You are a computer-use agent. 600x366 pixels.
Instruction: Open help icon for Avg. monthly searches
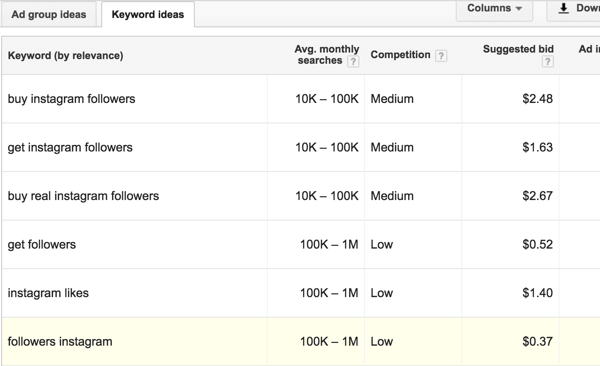click(x=353, y=61)
